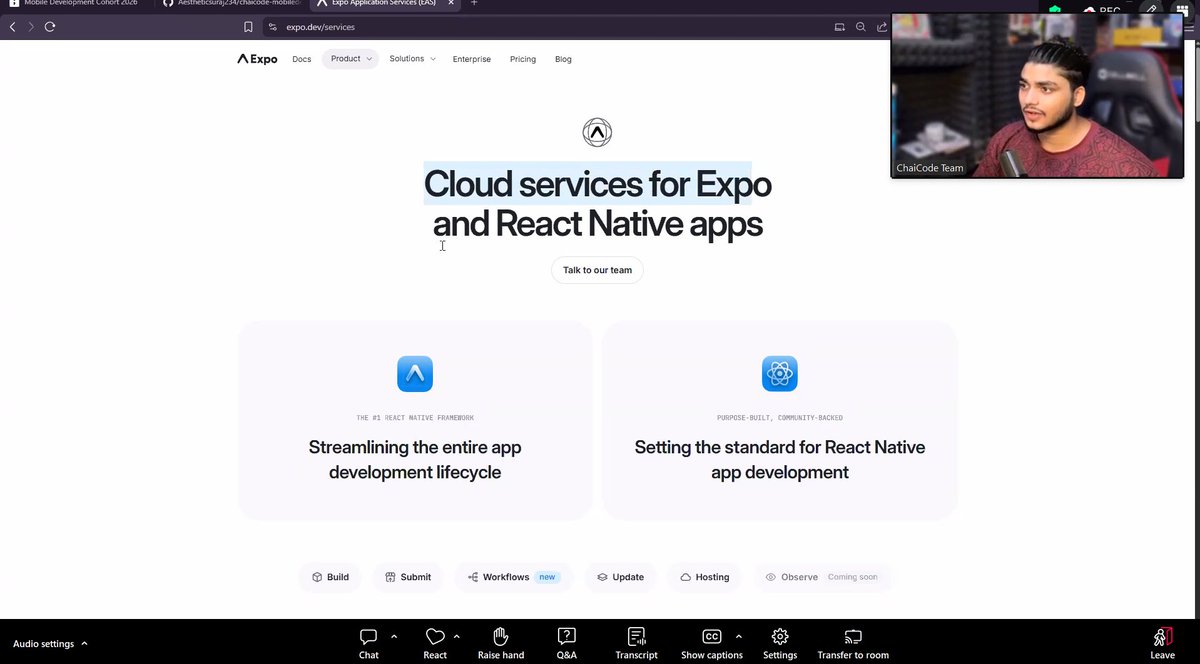Image resolution: width=1200 pixels, height=664 pixels.
Task: Go back with browser back arrow
Action: [x=12, y=27]
